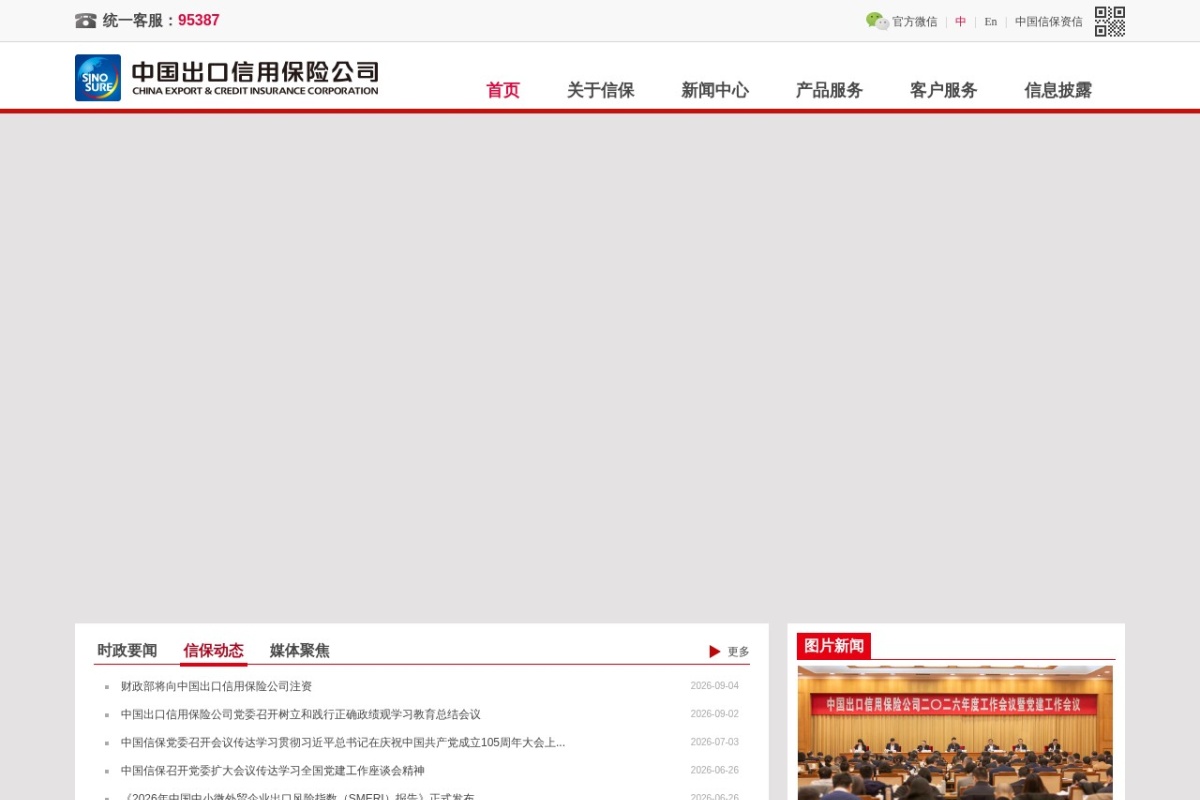Open the 首页 navigation item

(503, 90)
